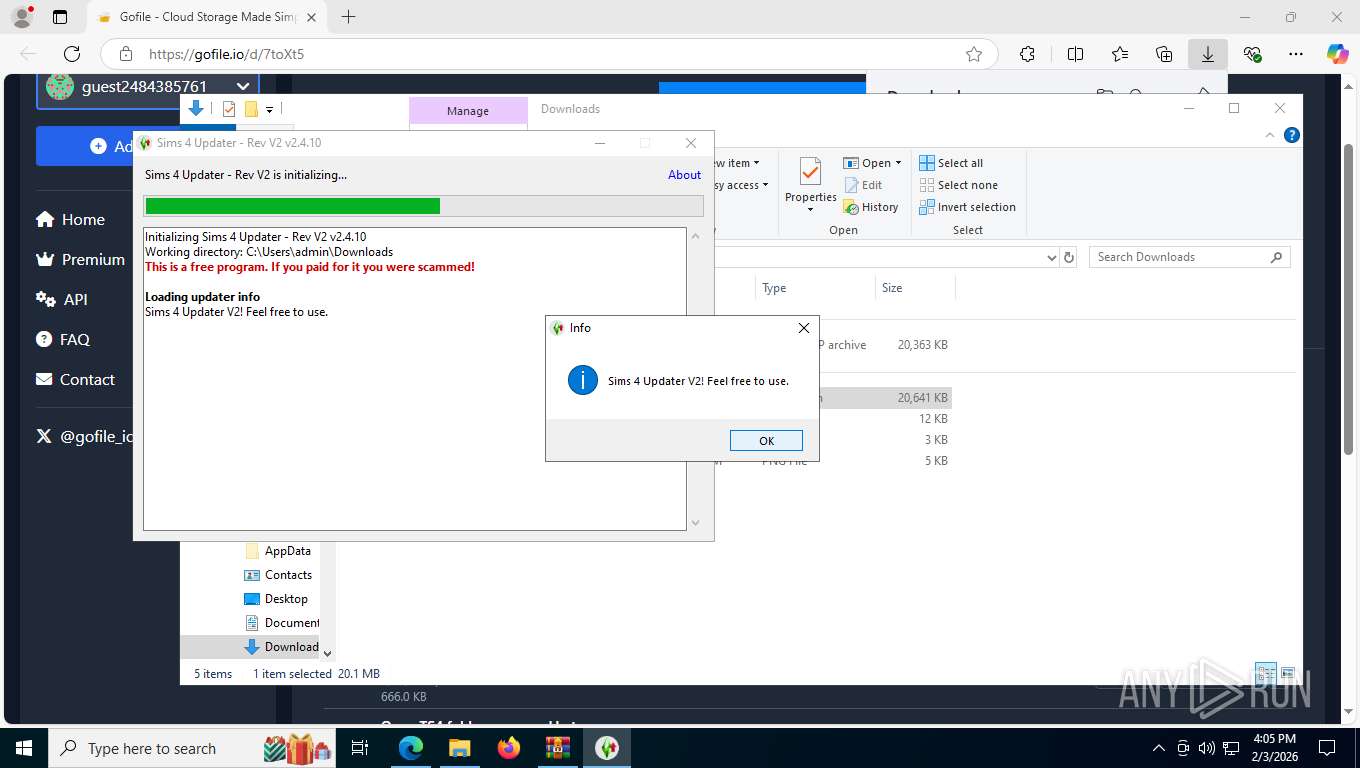Click Select none in Explorer ribbon
Viewport: 1360px width, 768px height.
click(958, 185)
